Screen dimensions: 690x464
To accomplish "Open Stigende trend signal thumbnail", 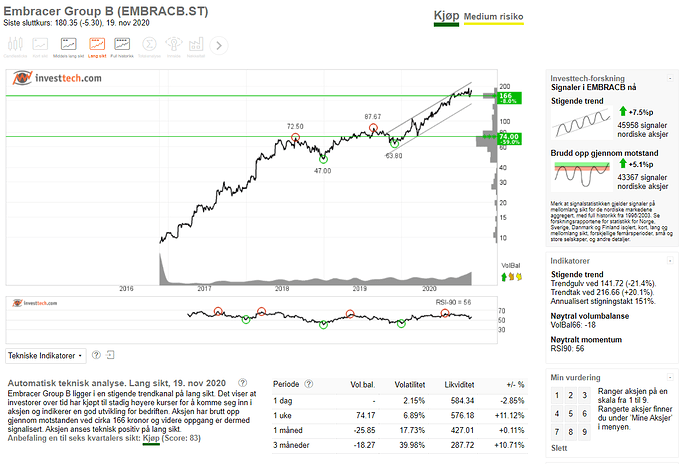I will click(x=581, y=123).
